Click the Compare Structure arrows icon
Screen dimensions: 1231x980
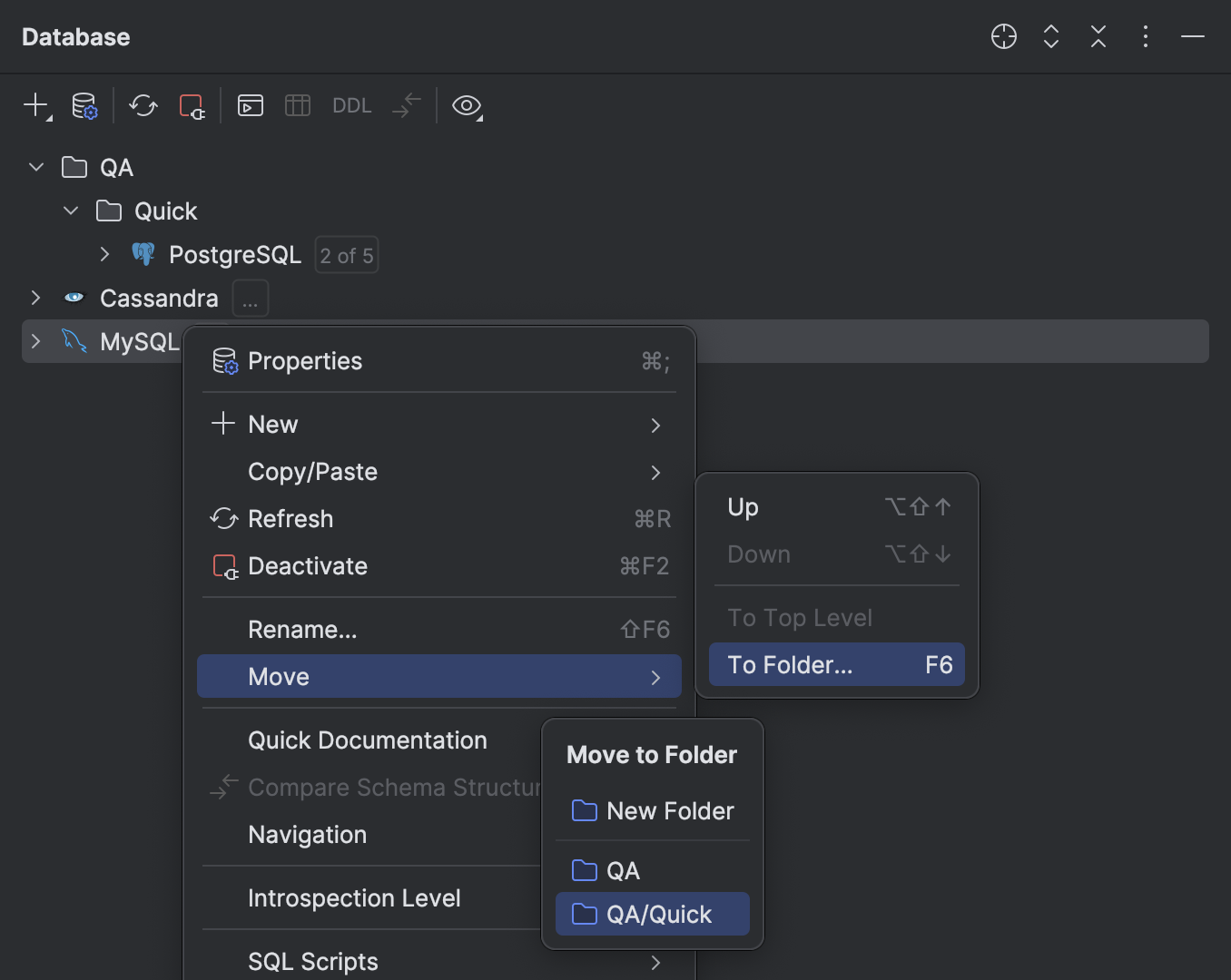coord(406,105)
